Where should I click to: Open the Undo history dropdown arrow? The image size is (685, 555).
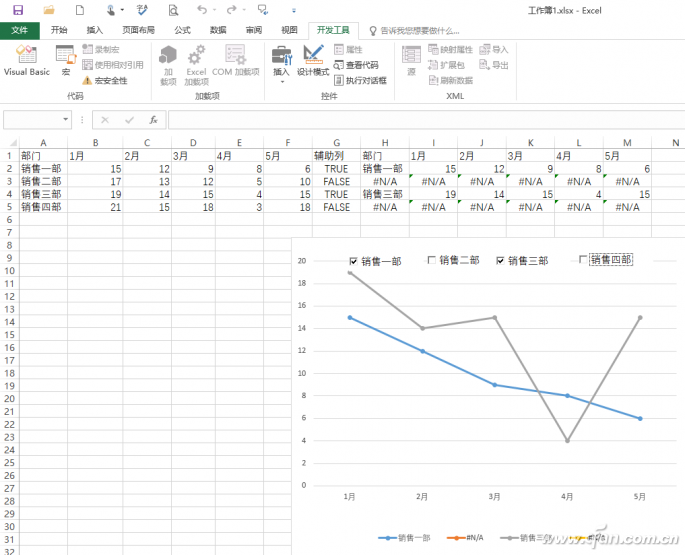214,10
